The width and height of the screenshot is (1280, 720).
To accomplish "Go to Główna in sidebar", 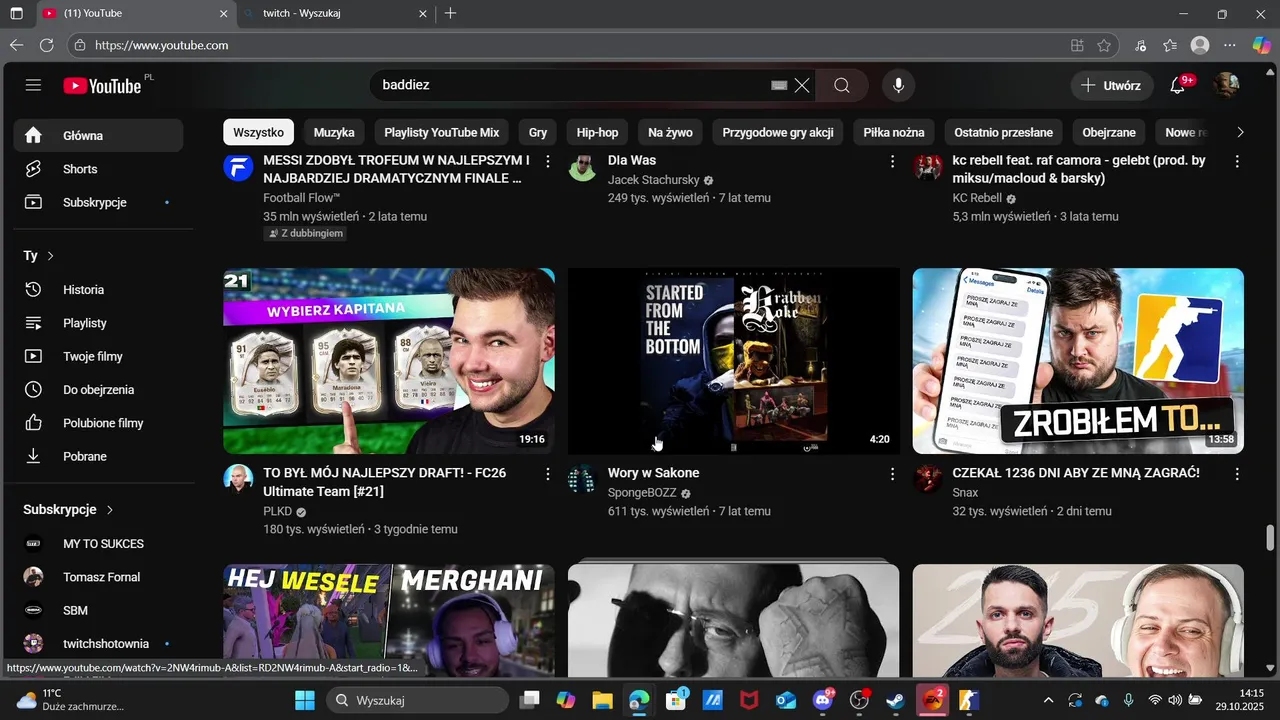I will coord(98,135).
